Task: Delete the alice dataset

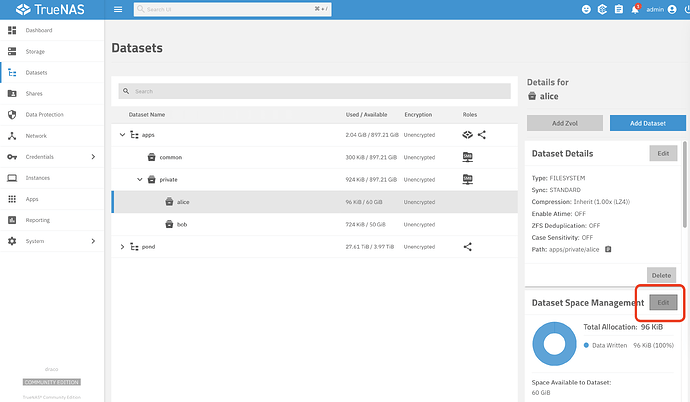Action: [661, 275]
